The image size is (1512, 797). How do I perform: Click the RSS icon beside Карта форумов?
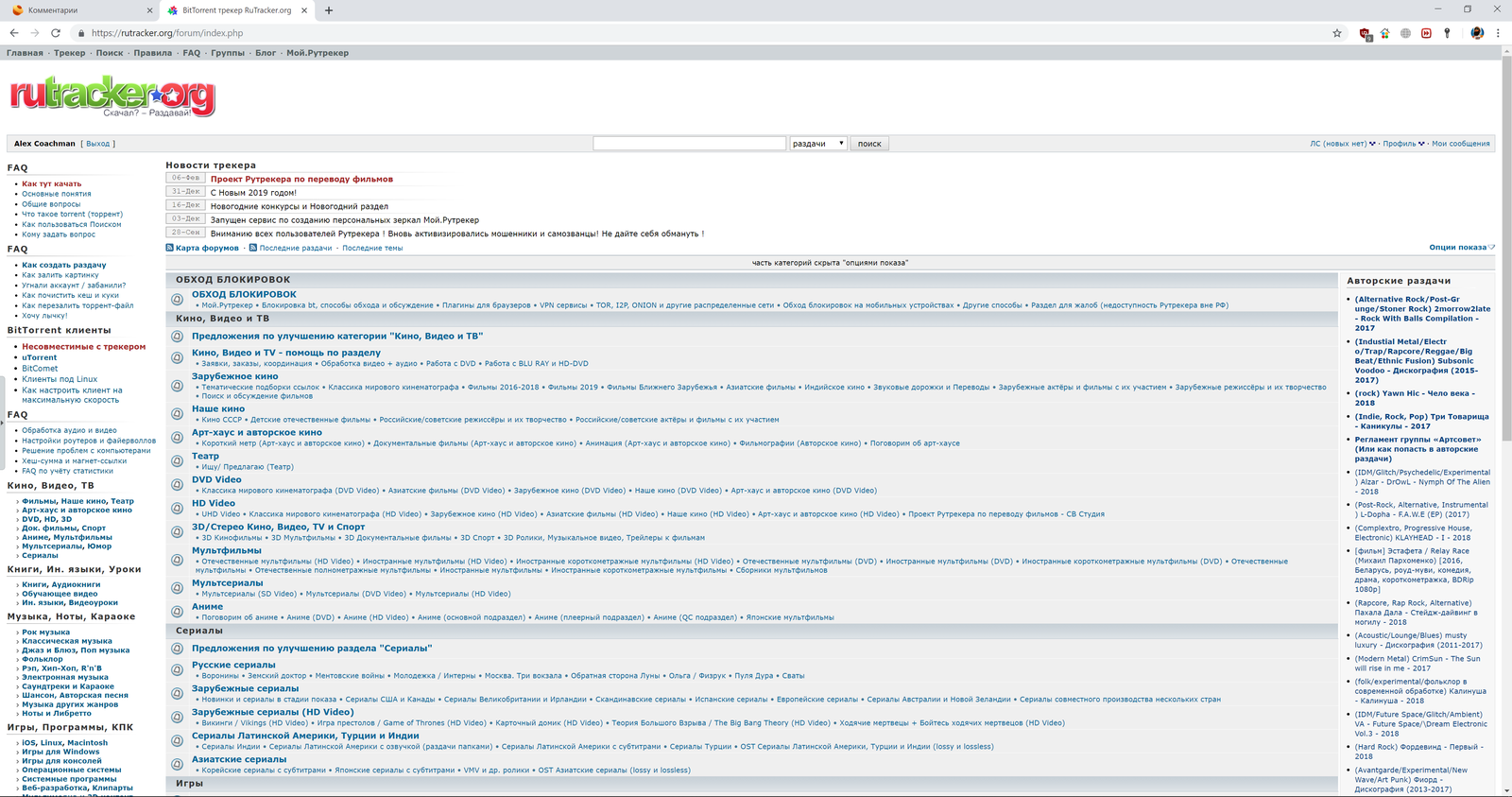click(x=170, y=248)
